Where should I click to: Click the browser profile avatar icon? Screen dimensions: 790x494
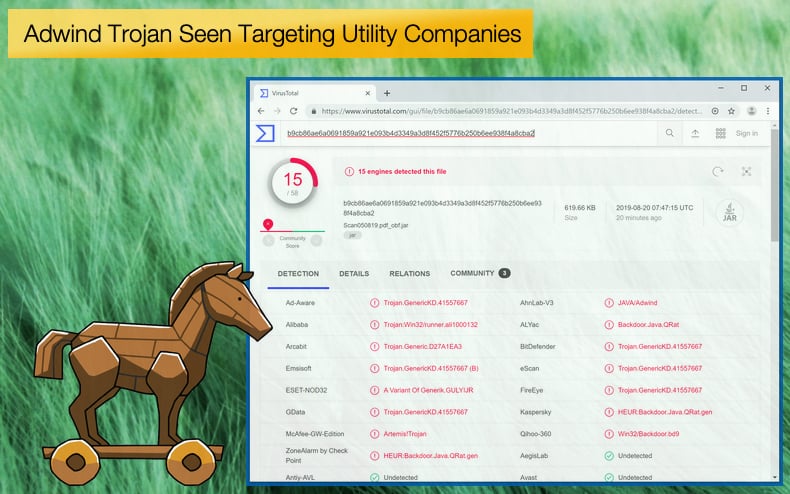(751, 111)
